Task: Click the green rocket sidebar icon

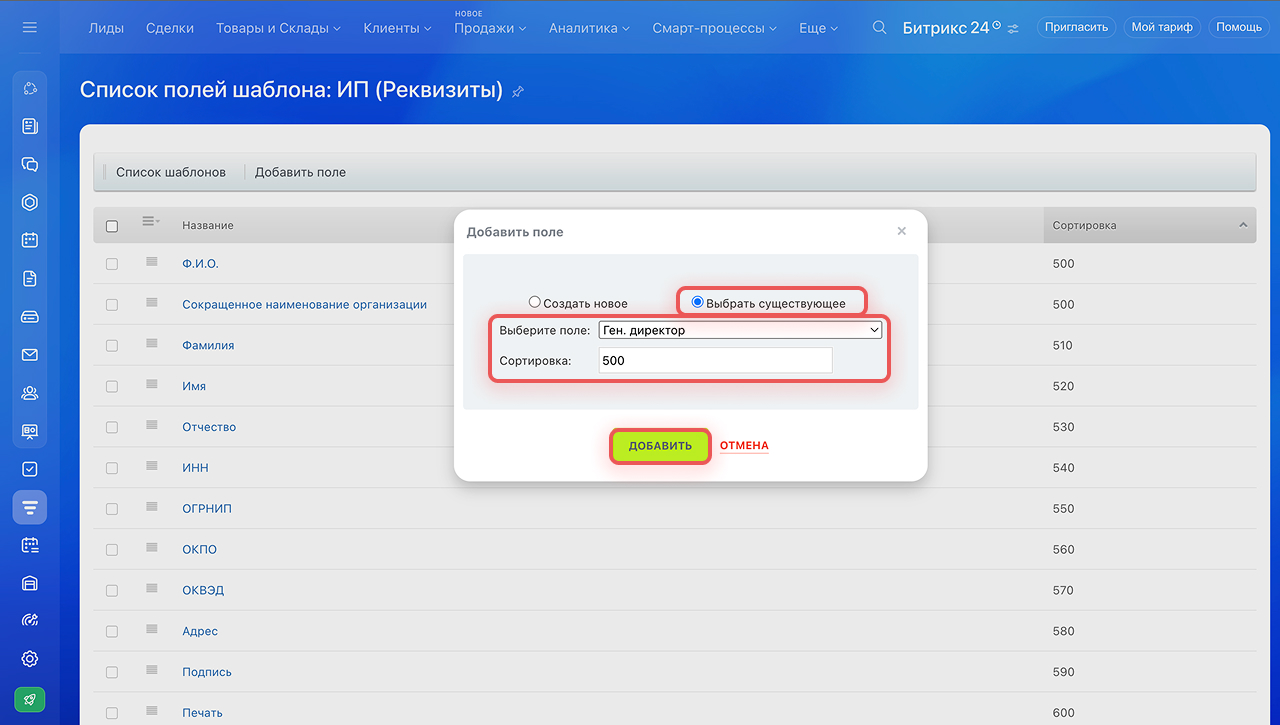Action: point(30,699)
